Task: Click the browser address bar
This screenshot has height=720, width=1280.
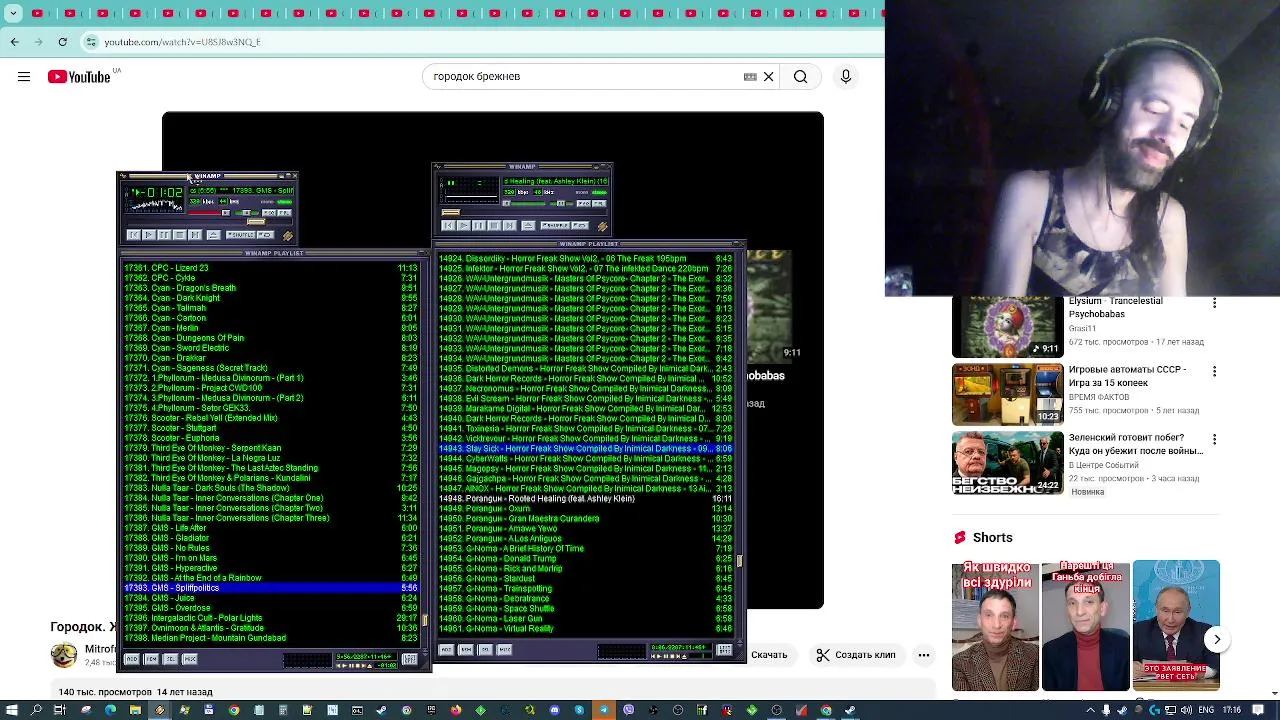Action: coord(480,42)
